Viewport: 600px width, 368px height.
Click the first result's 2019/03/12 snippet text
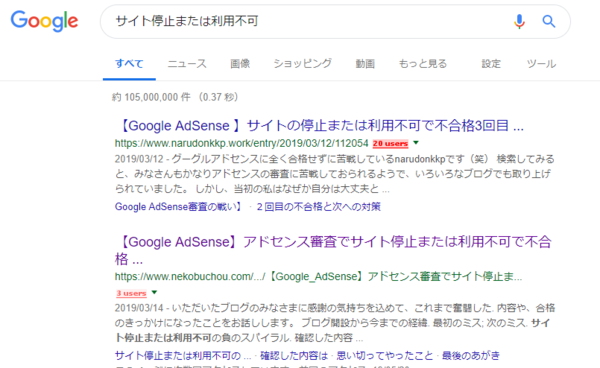335,174
